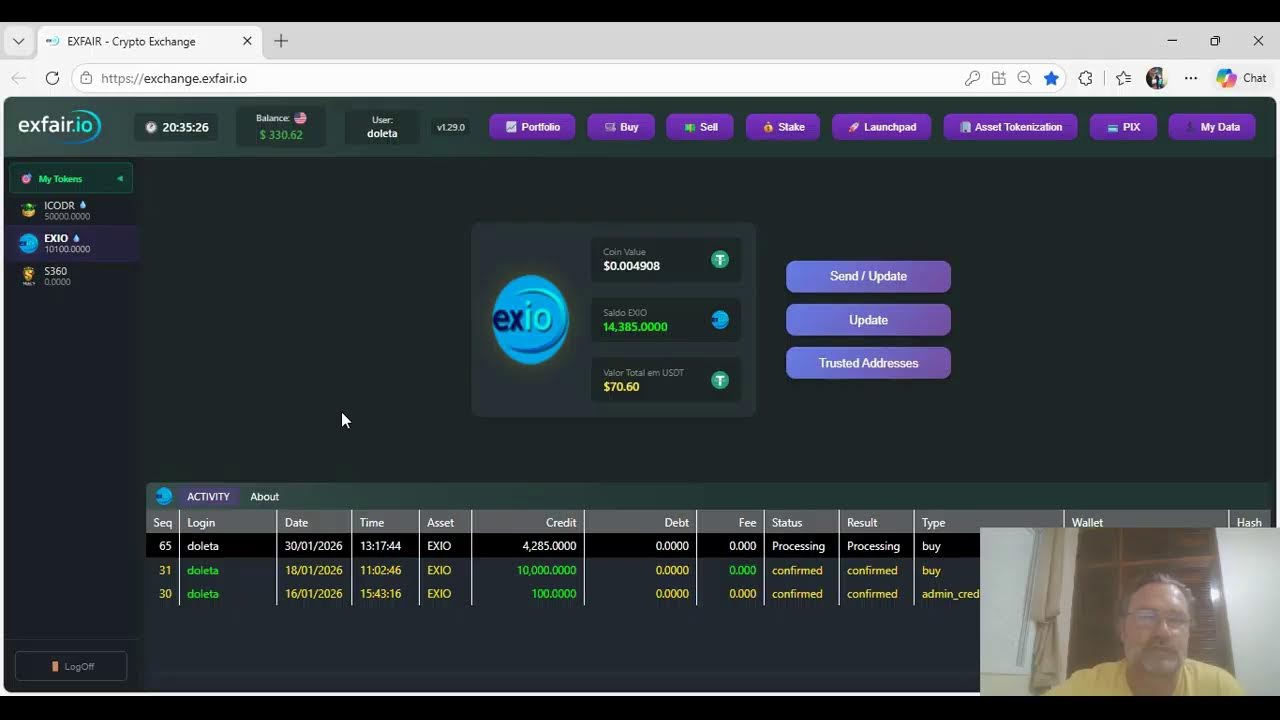Select the S360 token row

tap(71, 276)
